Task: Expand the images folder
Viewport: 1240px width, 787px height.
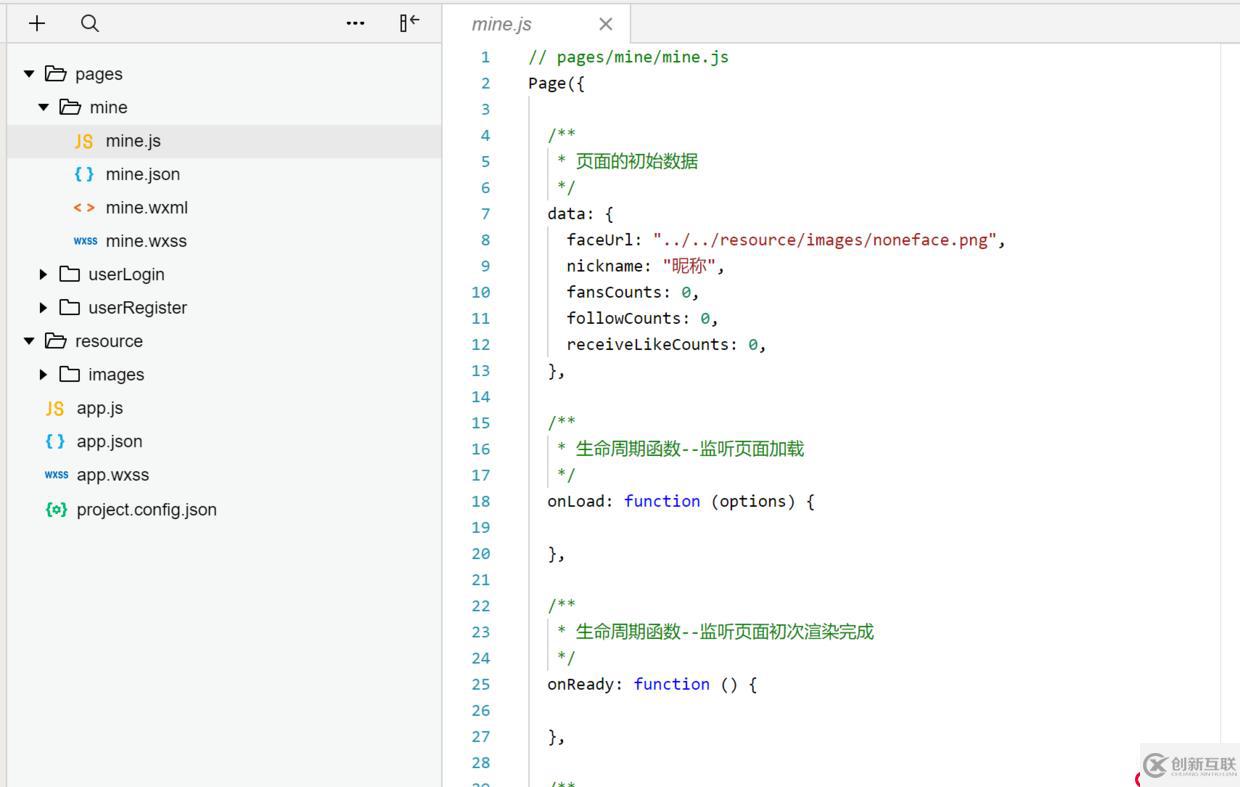Action: coord(43,375)
